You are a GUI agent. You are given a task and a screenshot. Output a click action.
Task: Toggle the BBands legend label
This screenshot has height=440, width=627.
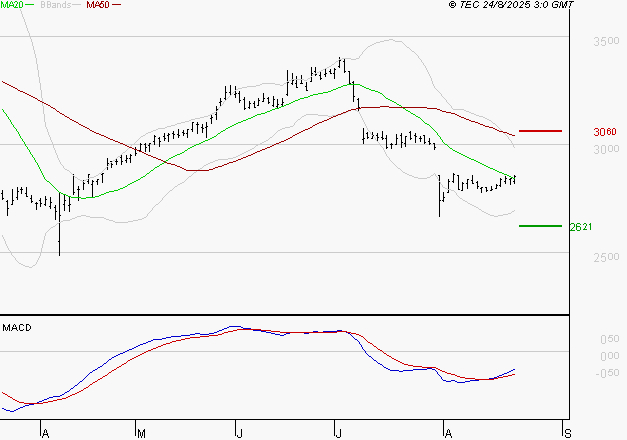[x=55, y=5]
